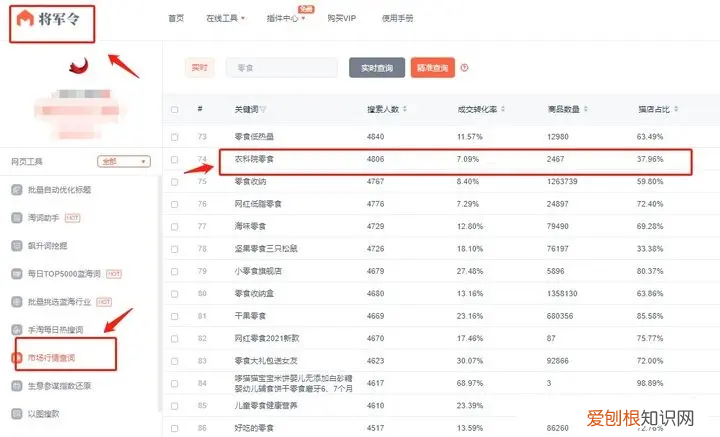Select the 批量挑选蓝海行业 icon
720x437 pixels.
(17, 302)
